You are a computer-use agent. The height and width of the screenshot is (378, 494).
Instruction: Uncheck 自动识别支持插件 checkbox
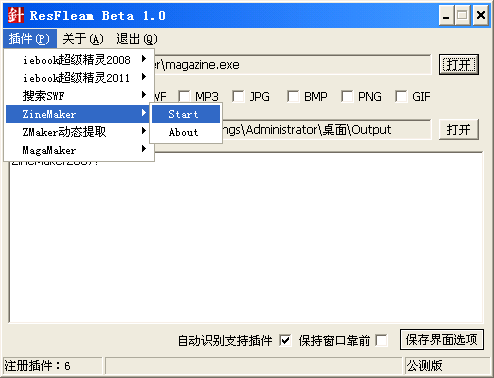pos(285,341)
